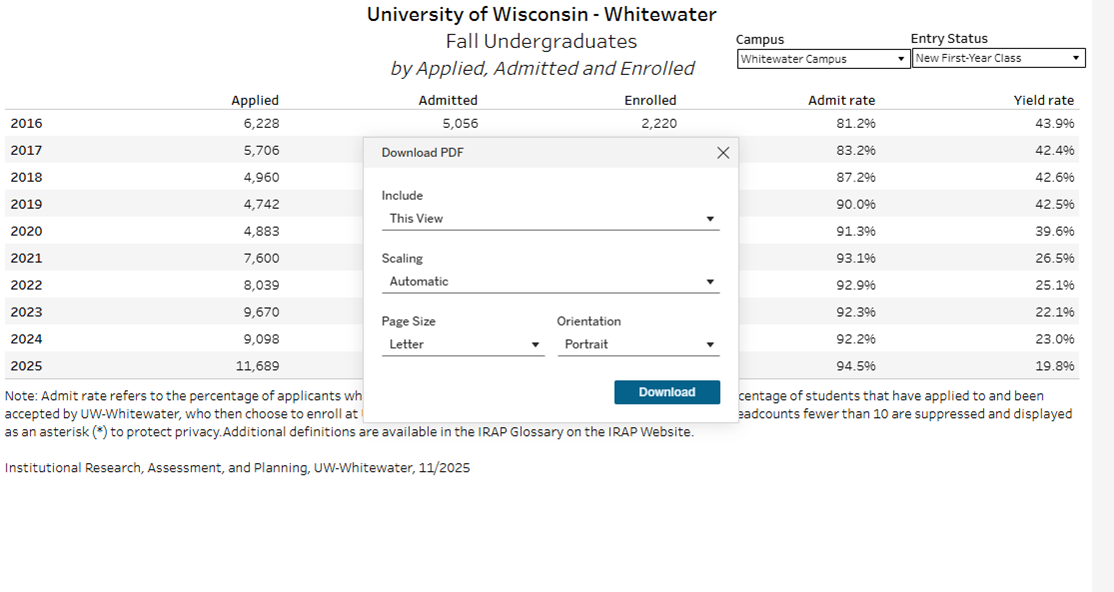Screen dimensions: 1114x592
Task: Click the dashboard title University of Wisconsin - Whitewater
Action: point(541,15)
